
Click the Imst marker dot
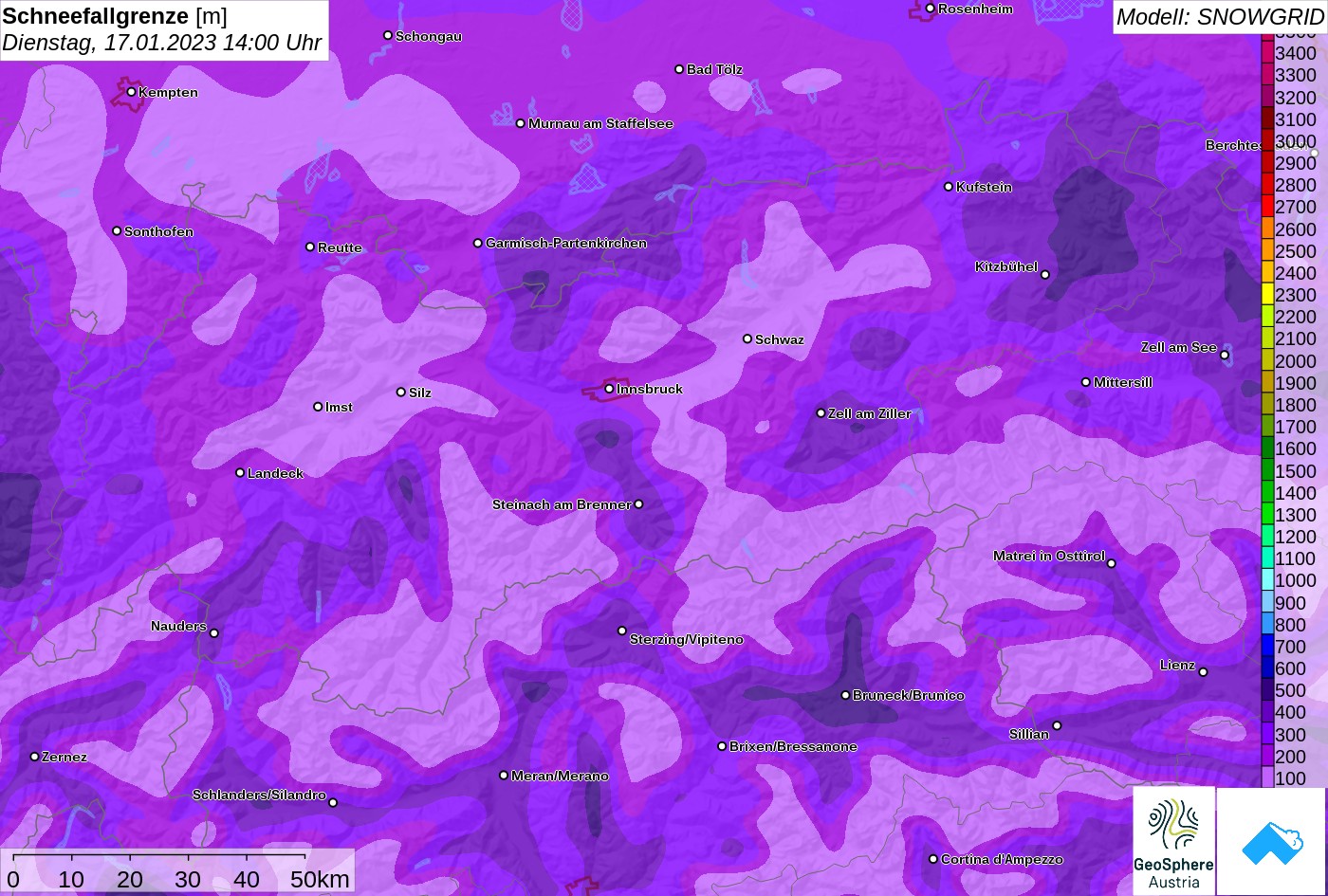[318, 407]
